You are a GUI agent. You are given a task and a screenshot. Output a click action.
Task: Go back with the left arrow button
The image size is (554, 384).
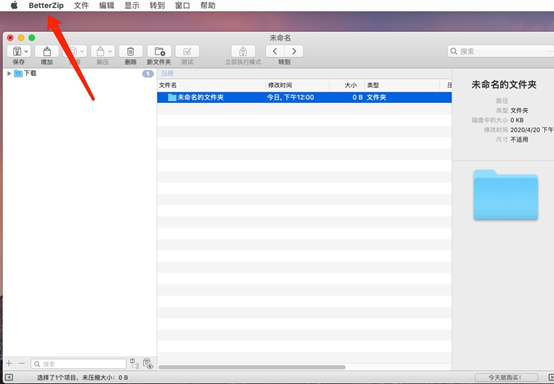(x=275, y=52)
